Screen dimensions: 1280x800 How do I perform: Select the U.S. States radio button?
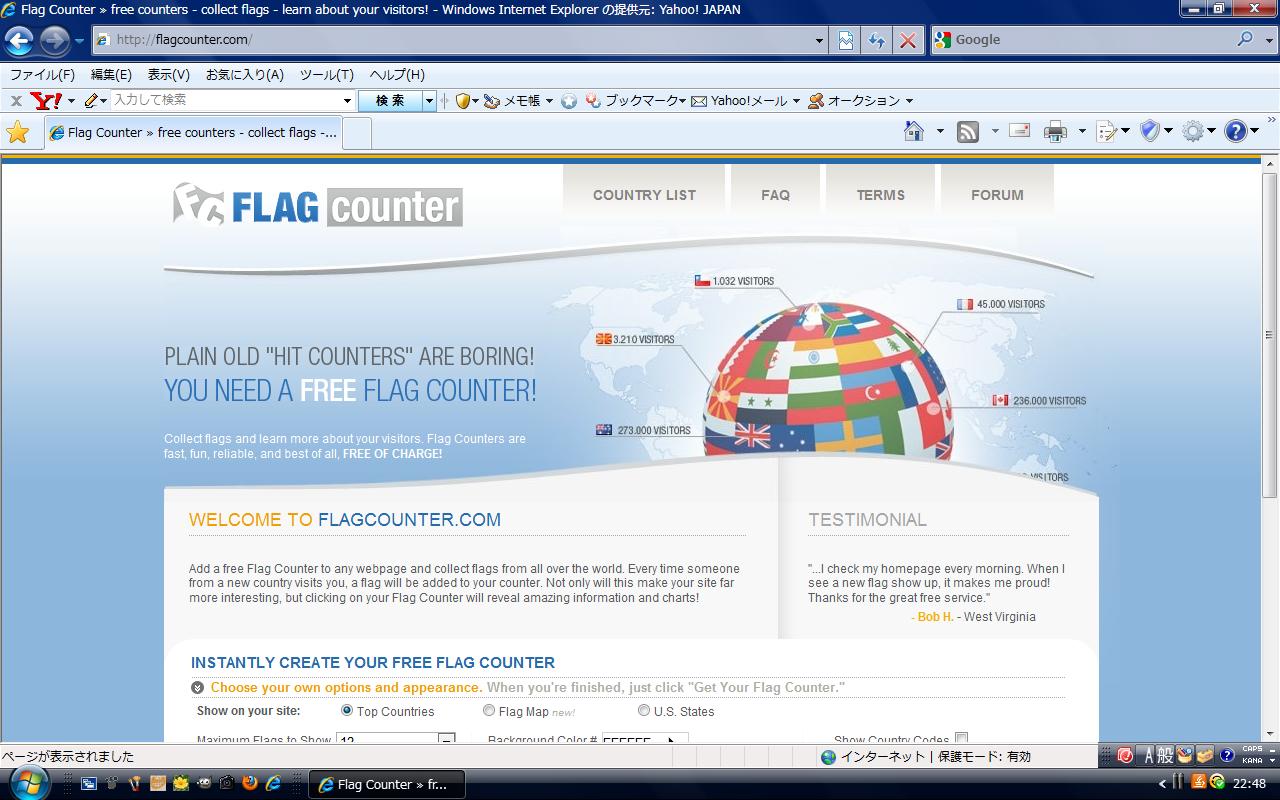click(644, 710)
